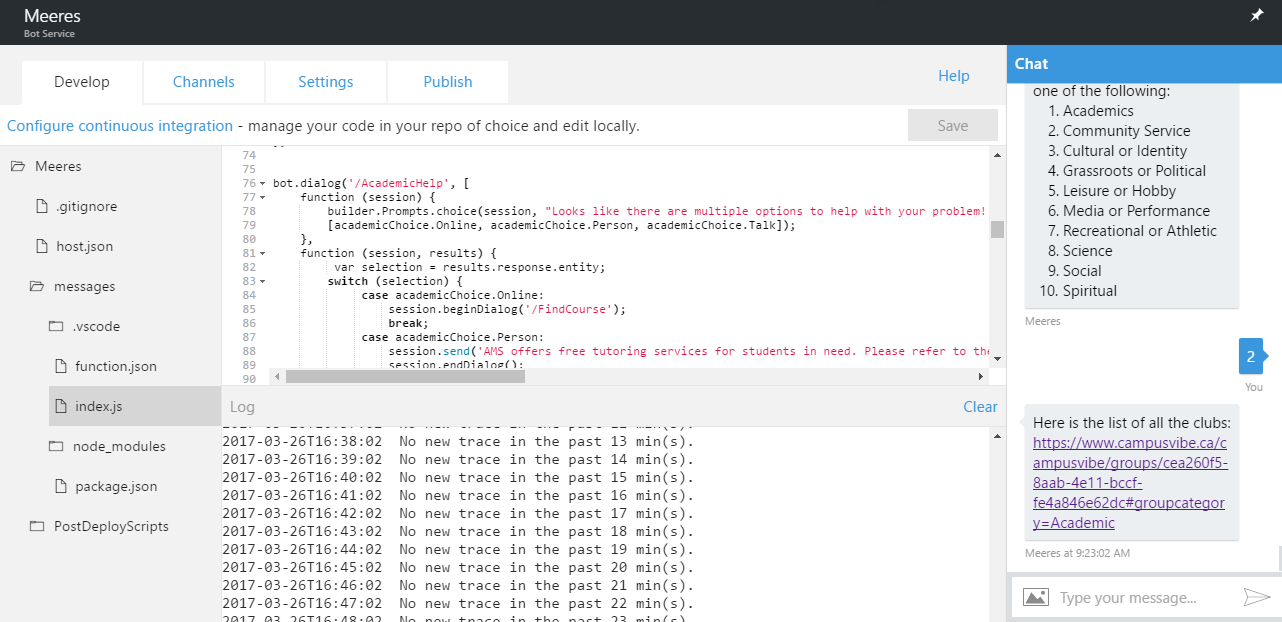Open the campusvibe clubs list link
Image resolution: width=1282 pixels, height=622 pixels.
coord(1132,483)
